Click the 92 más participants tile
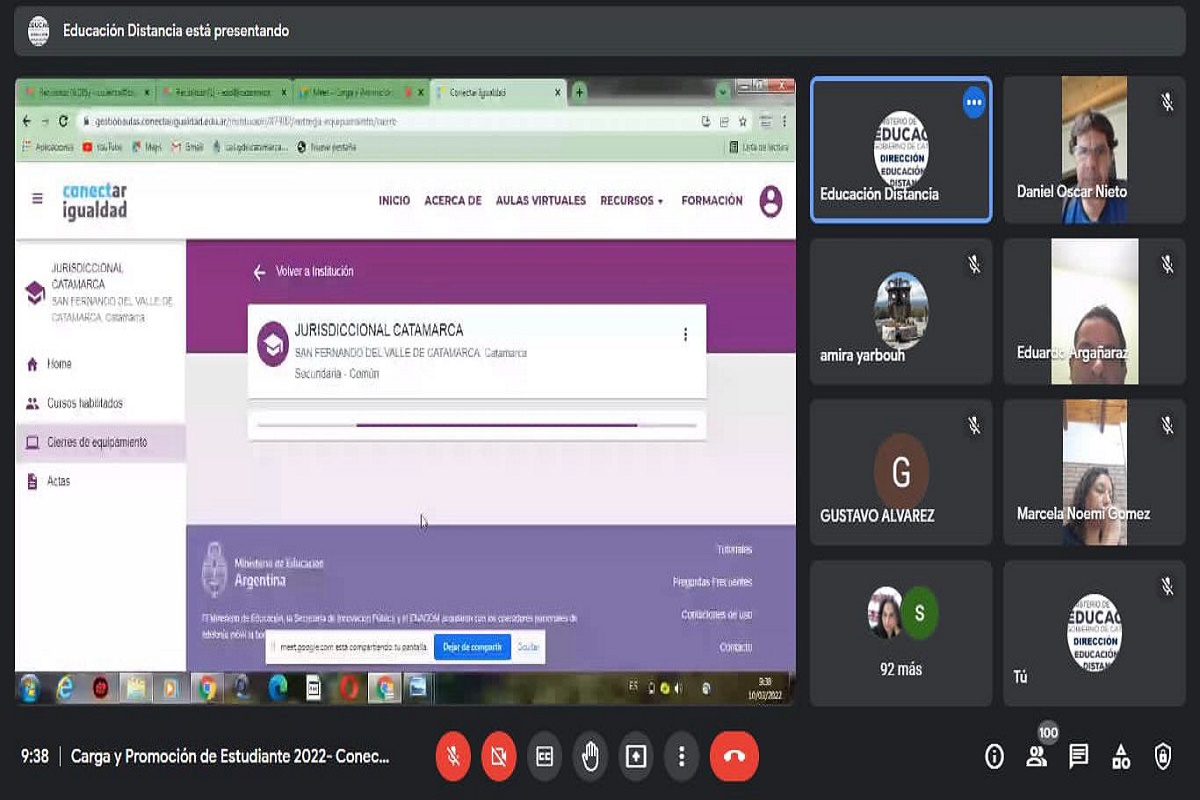The image size is (1200, 800). click(x=901, y=632)
